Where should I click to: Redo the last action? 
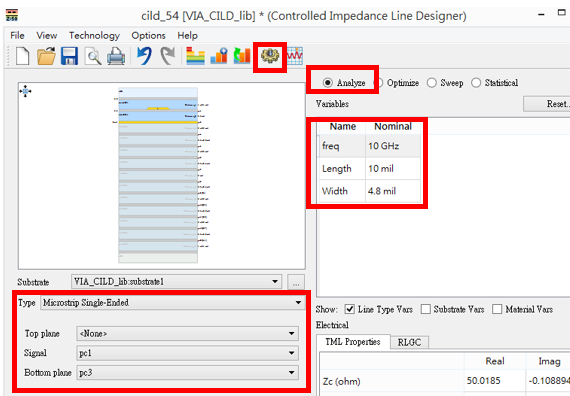click(168, 56)
